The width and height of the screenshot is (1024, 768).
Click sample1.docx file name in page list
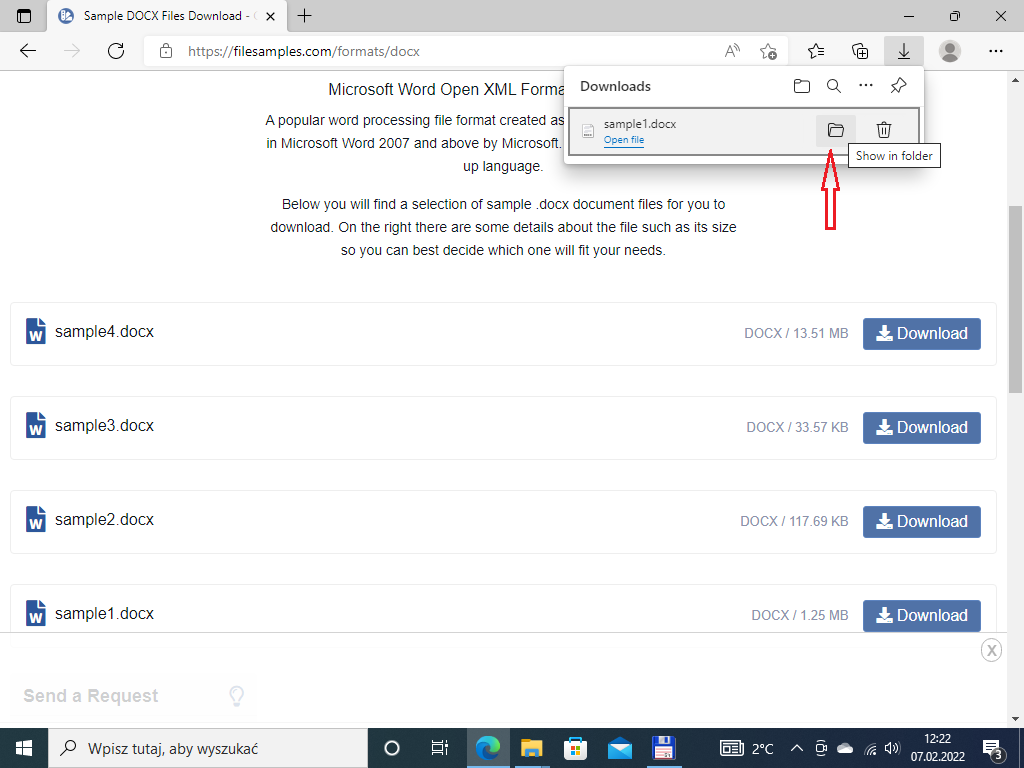click(104, 614)
